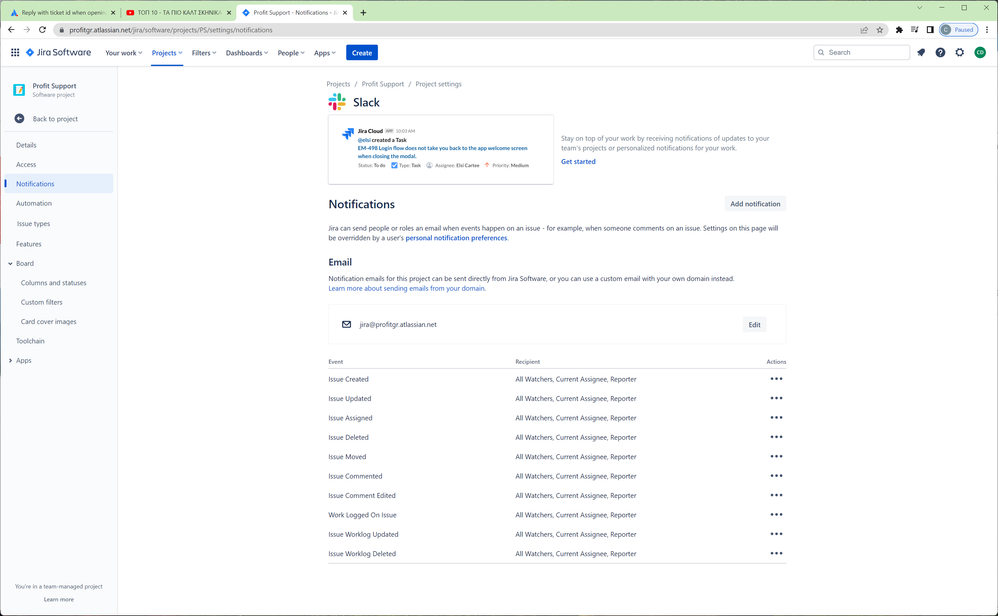Open the browser extensions puzzle icon

coord(899,30)
